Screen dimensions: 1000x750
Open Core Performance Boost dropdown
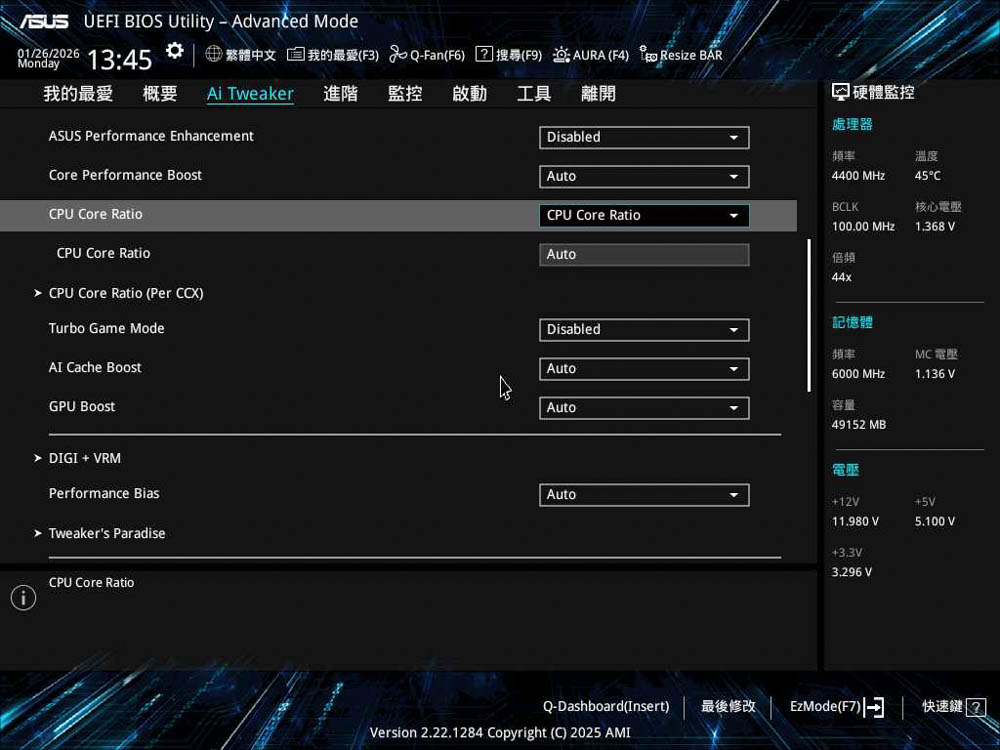[x=643, y=176]
